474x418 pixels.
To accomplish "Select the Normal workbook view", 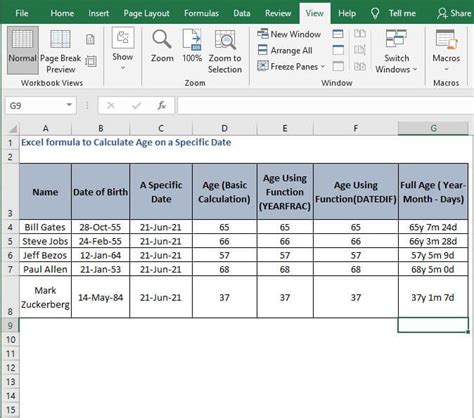I will 22,50.
